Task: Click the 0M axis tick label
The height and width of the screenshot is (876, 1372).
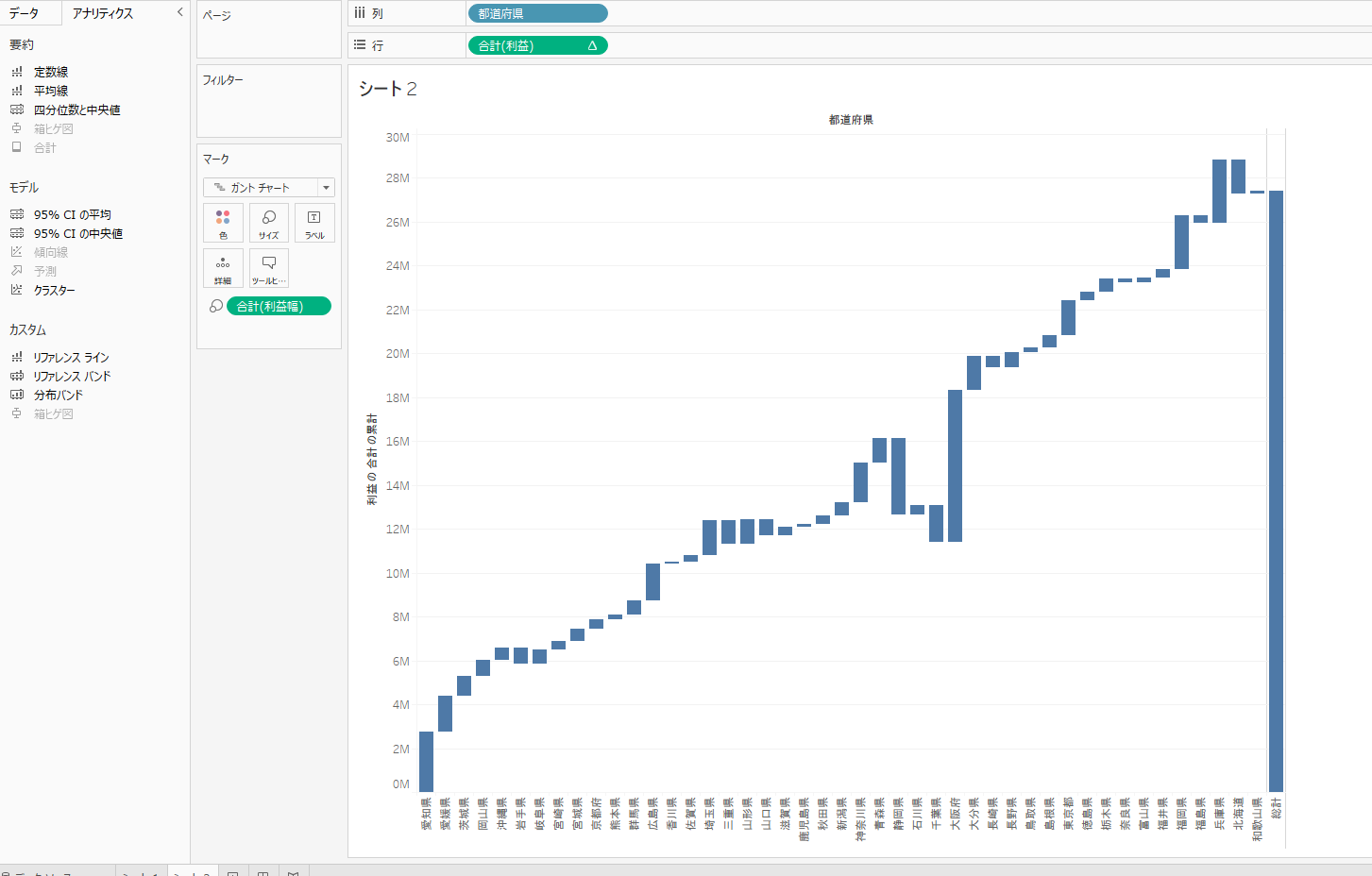Action: coord(400,783)
